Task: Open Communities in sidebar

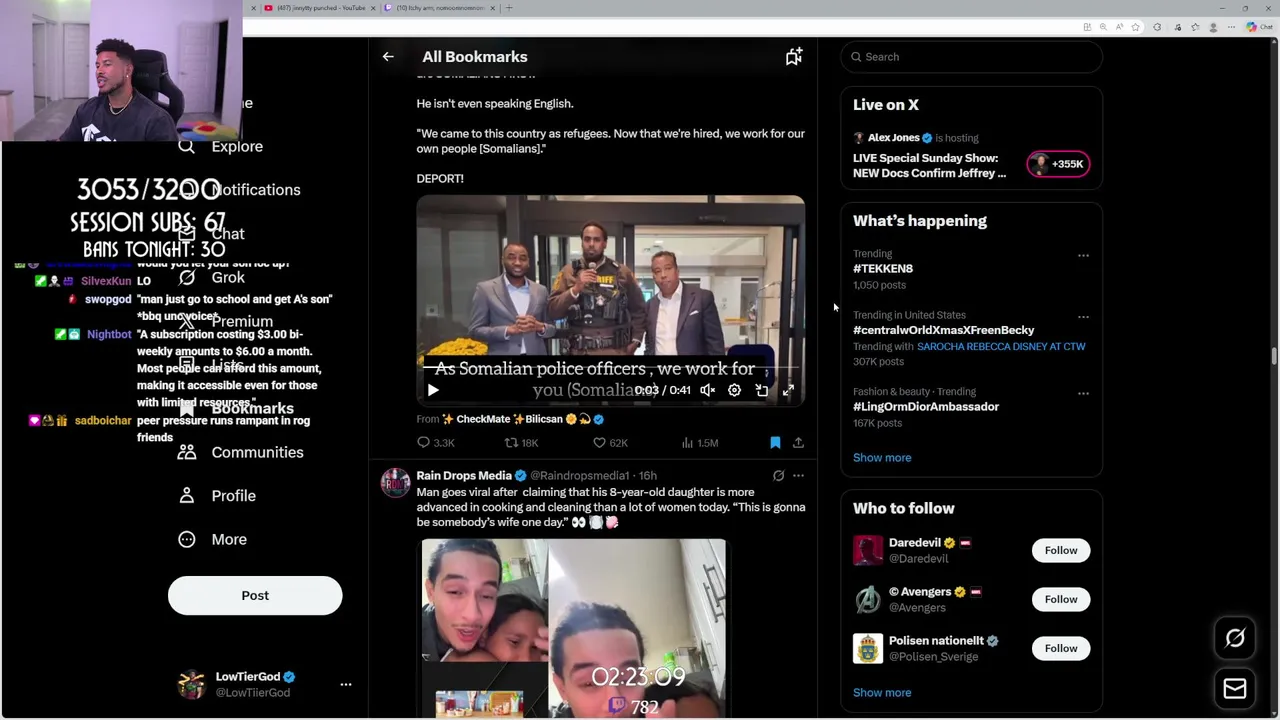Action: pos(241,452)
